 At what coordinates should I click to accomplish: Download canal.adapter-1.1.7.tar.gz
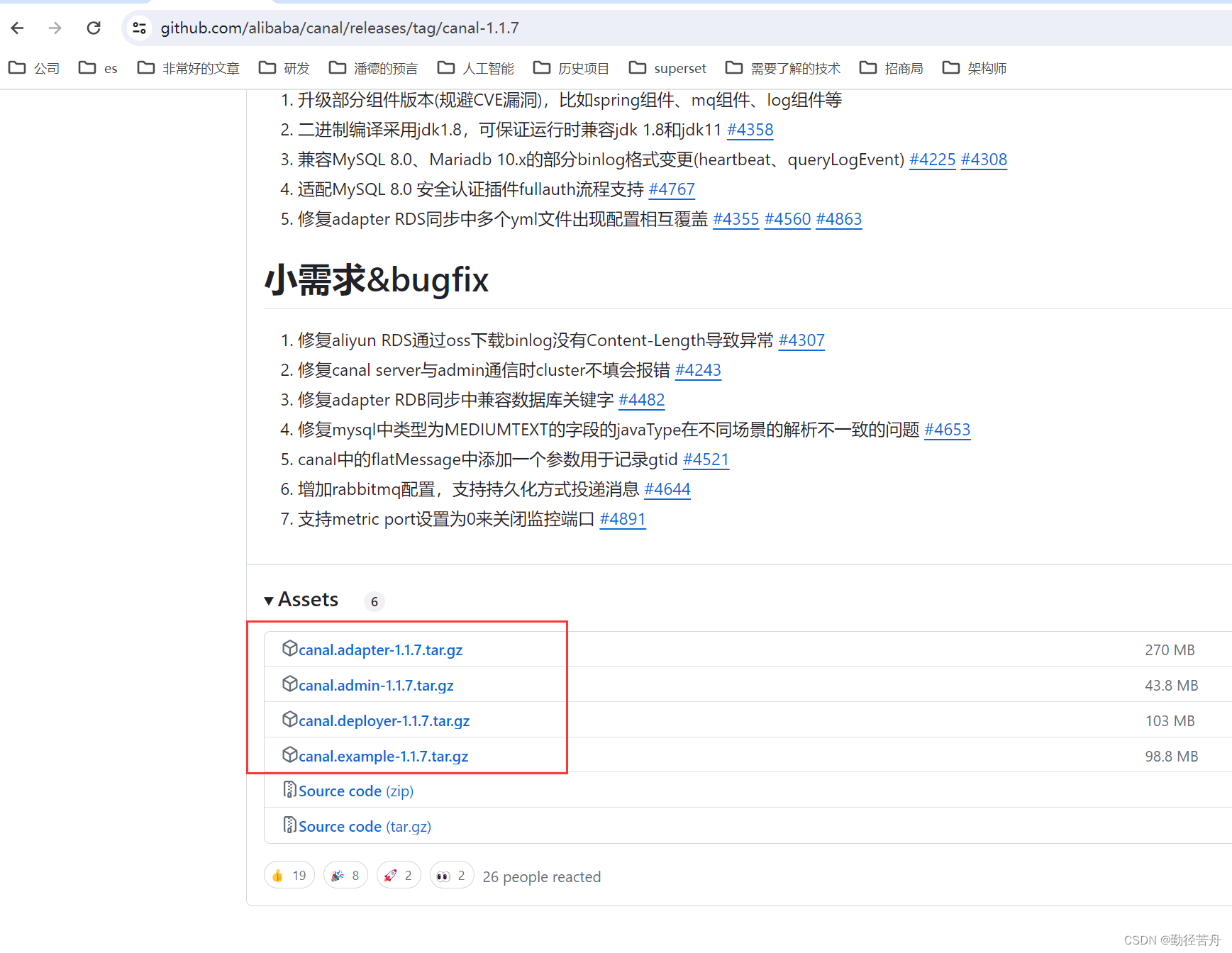click(380, 650)
